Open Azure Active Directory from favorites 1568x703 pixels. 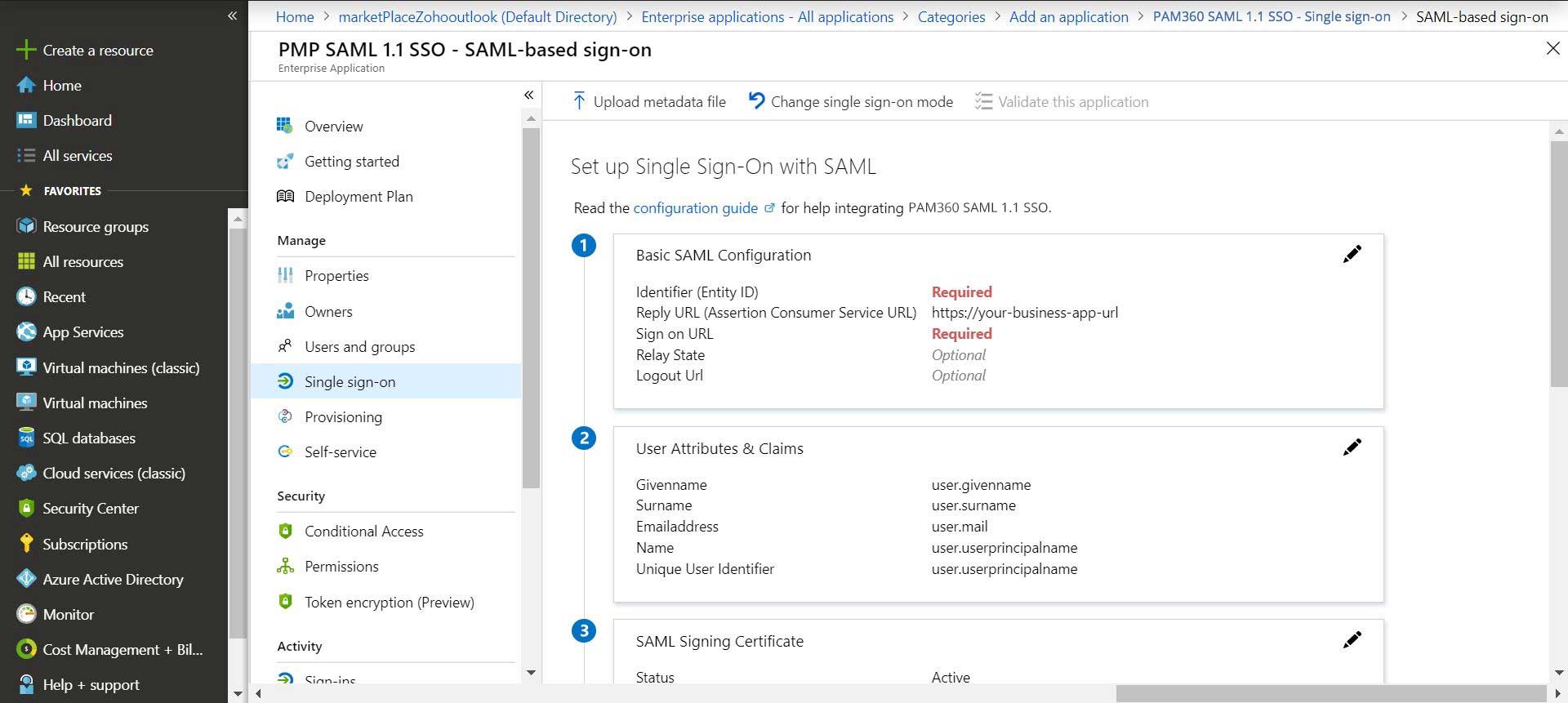coord(113,579)
